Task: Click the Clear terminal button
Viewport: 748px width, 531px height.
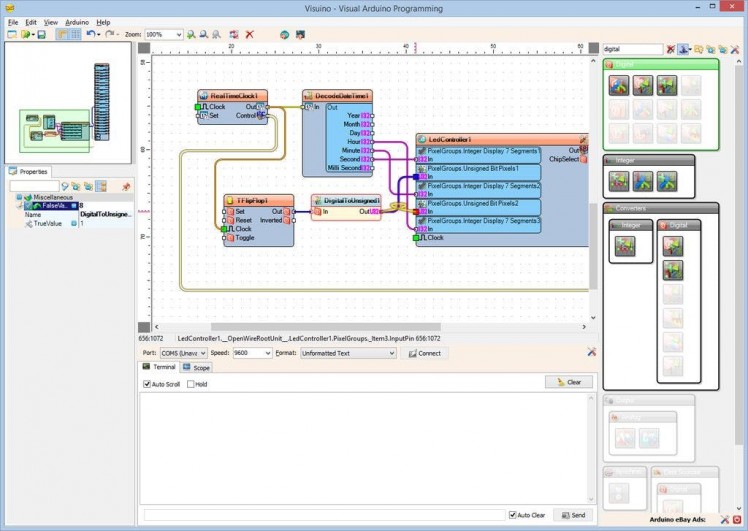Action: [568, 382]
